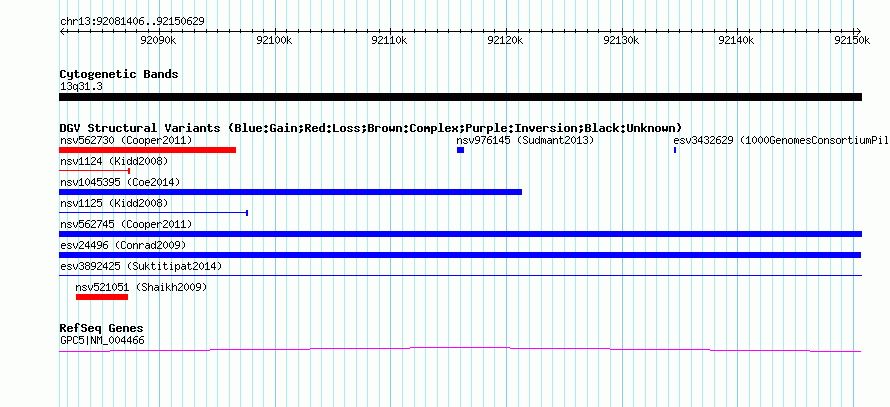890x407 pixels.
Task: Open the esv3432629 (1000GenomesConsortiumPil label
Action: (781, 140)
